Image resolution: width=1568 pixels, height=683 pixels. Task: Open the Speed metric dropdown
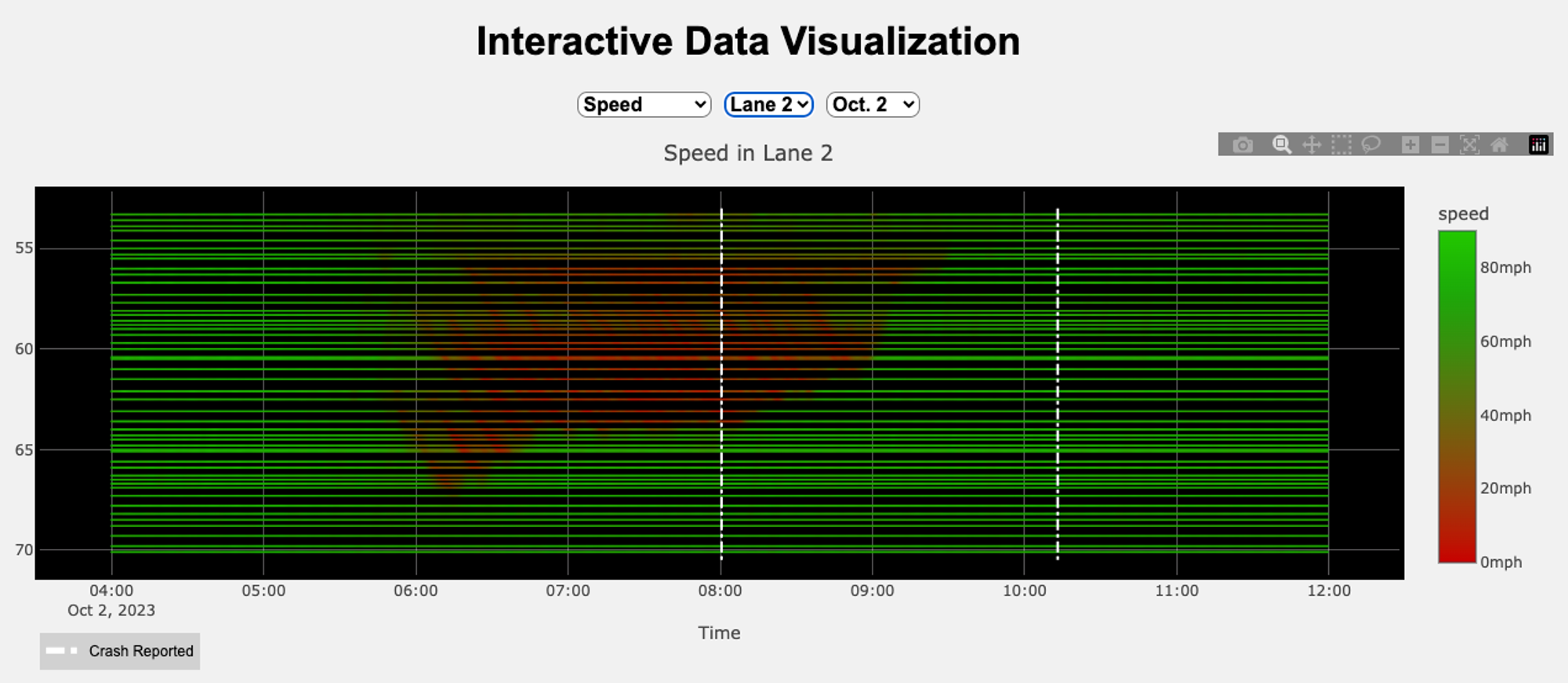644,104
